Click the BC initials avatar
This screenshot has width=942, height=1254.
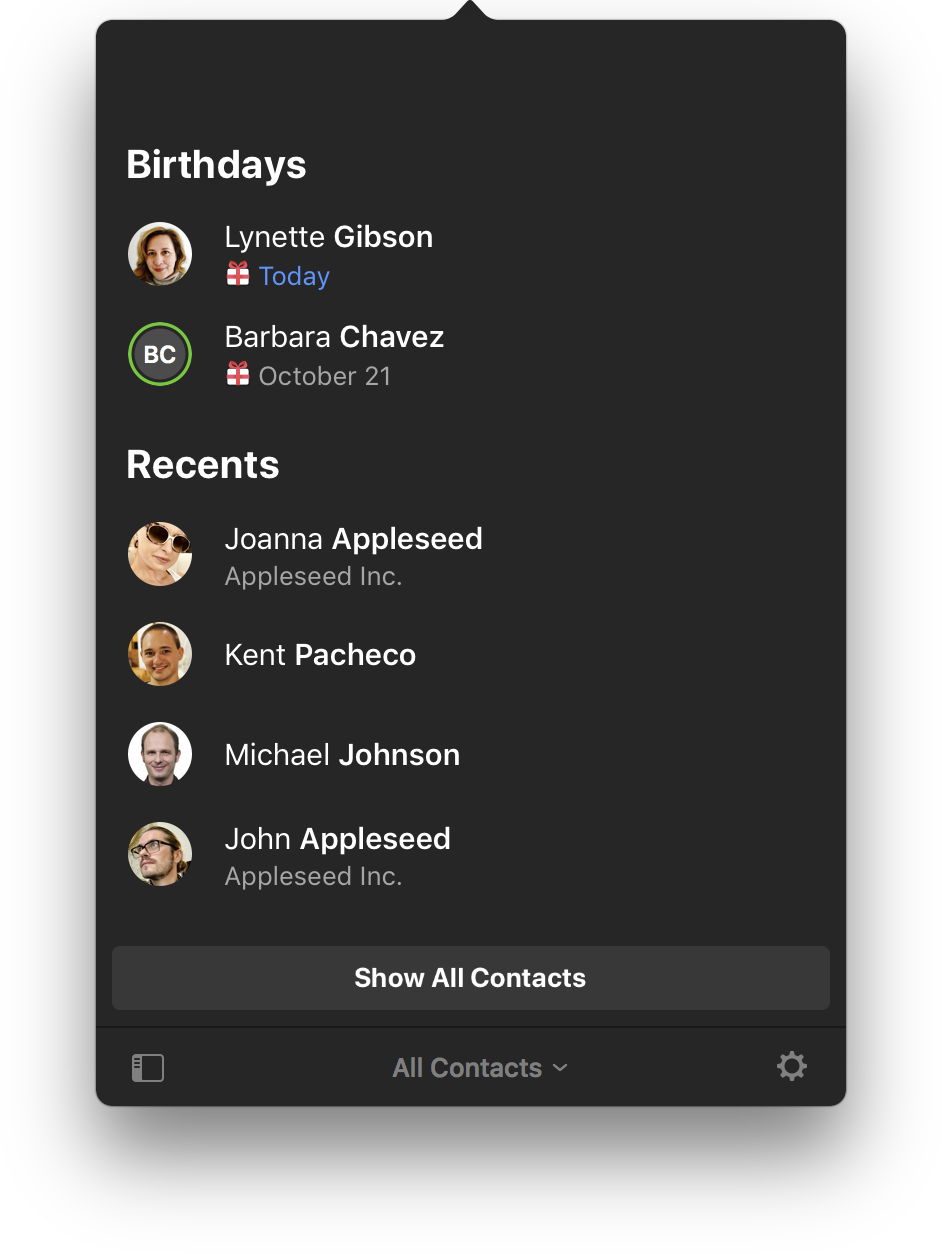(160, 354)
